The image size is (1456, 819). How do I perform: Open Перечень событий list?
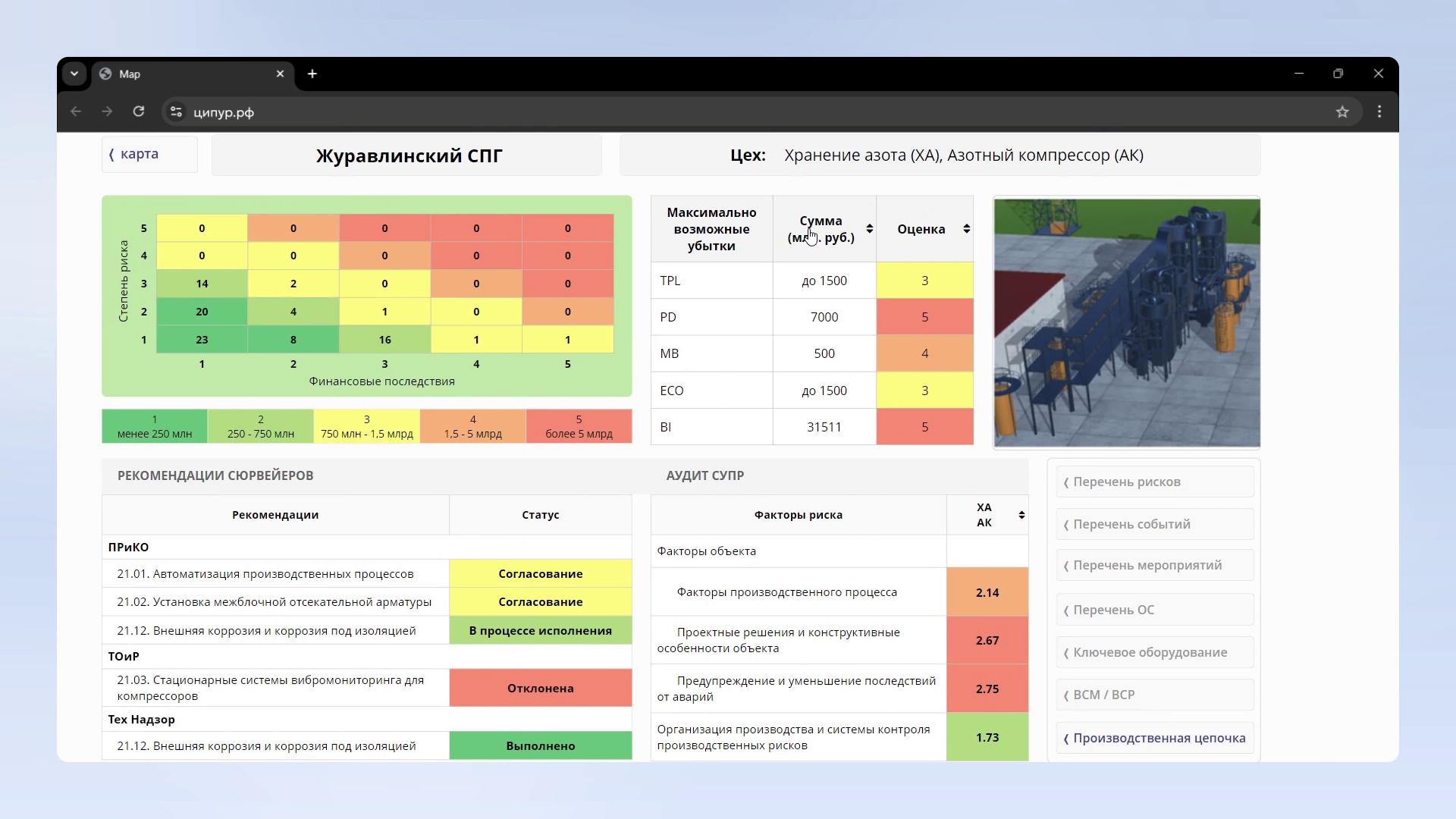(1154, 524)
